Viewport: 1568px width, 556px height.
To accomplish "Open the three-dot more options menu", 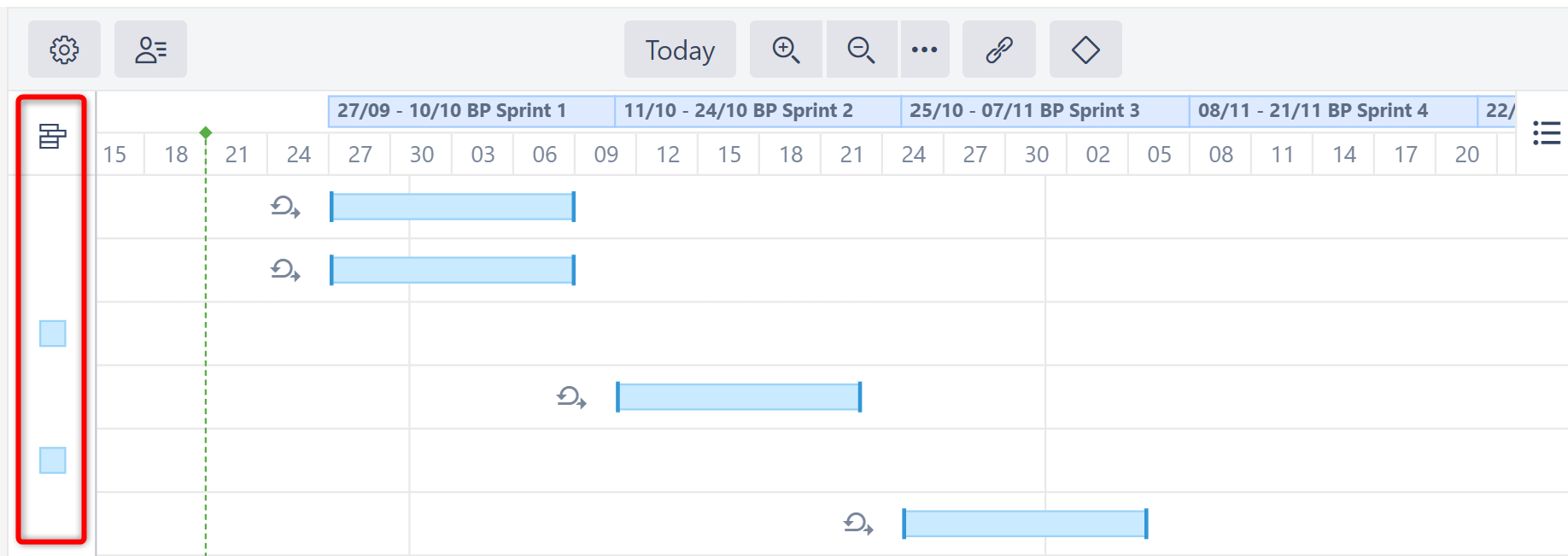I will point(924,50).
